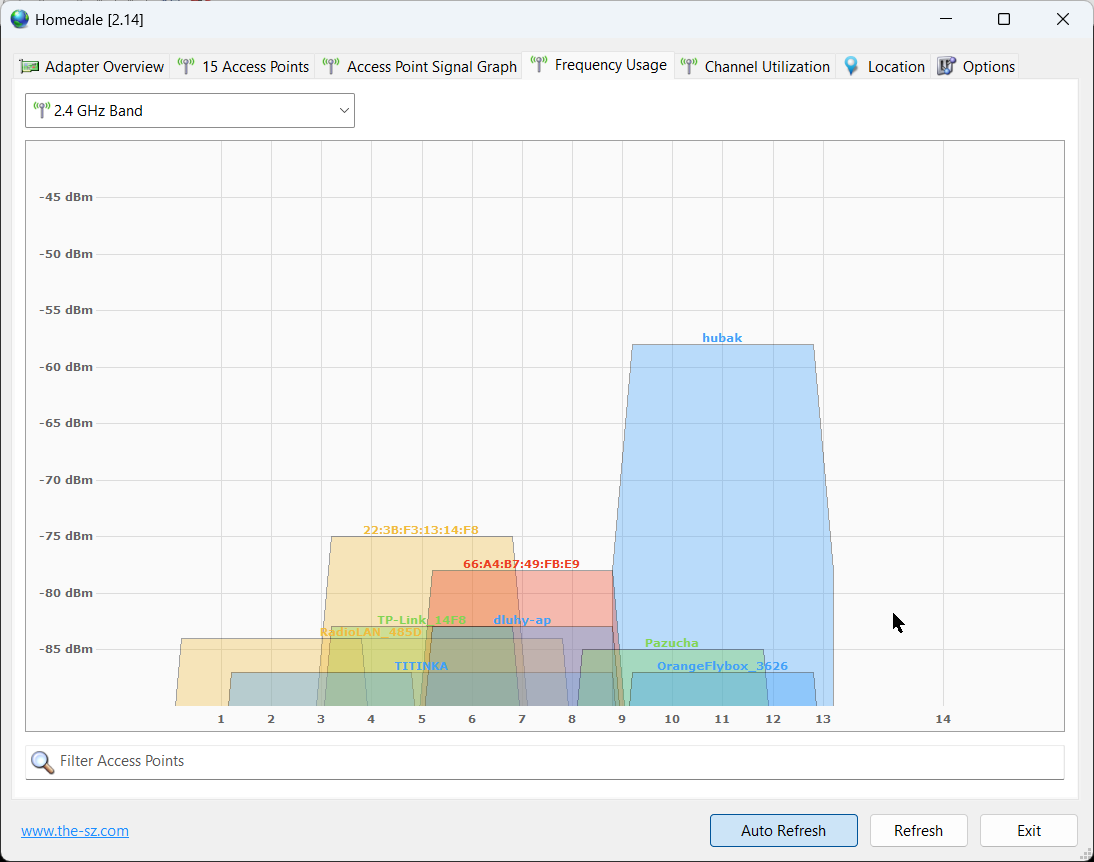Click the OrangeFlybox_3626 label in graph
This screenshot has height=862, width=1094.
pos(722,666)
